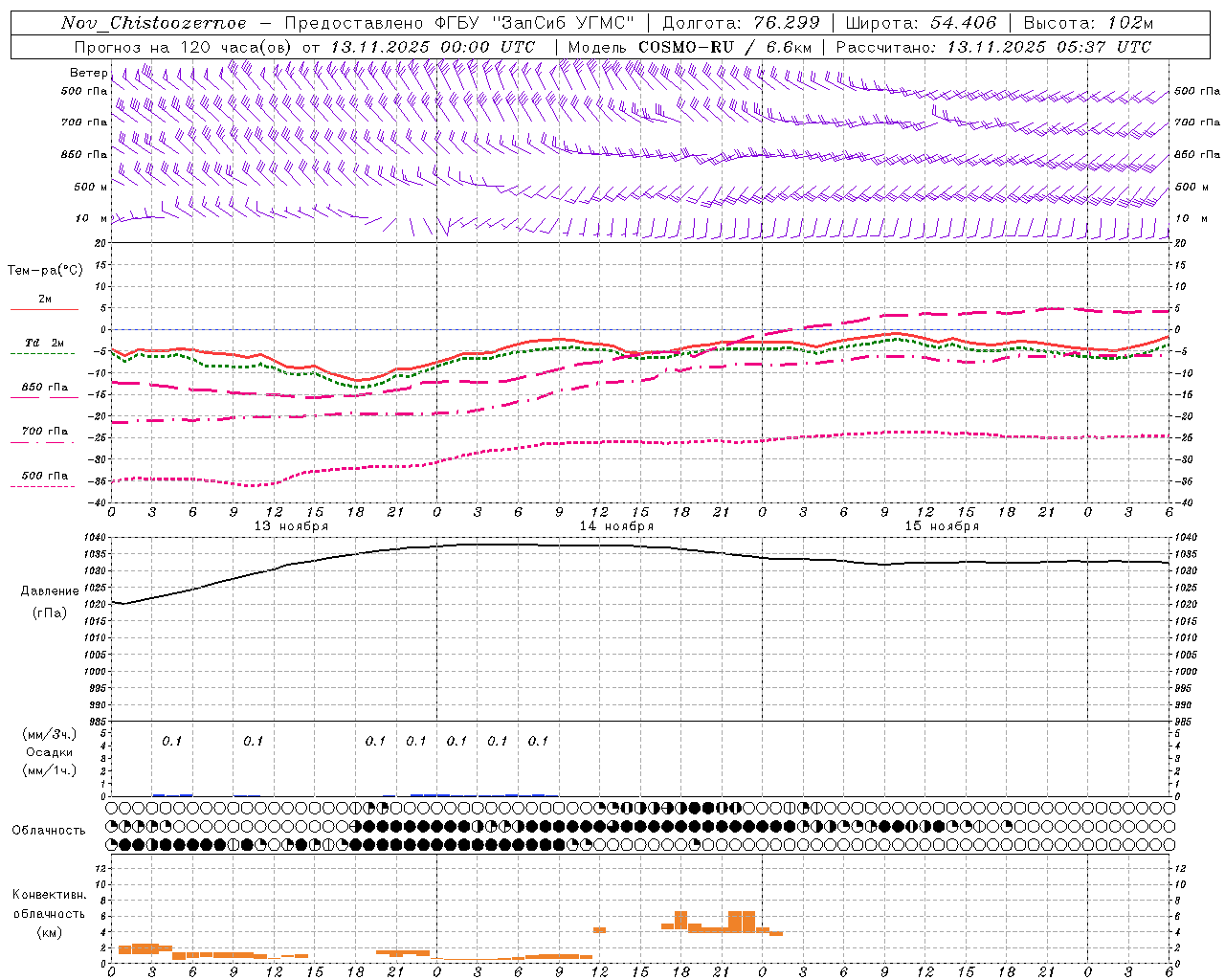This screenshot has width=1225, height=980.
Task: Click the 700 гПа temperature legend entry
Action: (45, 432)
